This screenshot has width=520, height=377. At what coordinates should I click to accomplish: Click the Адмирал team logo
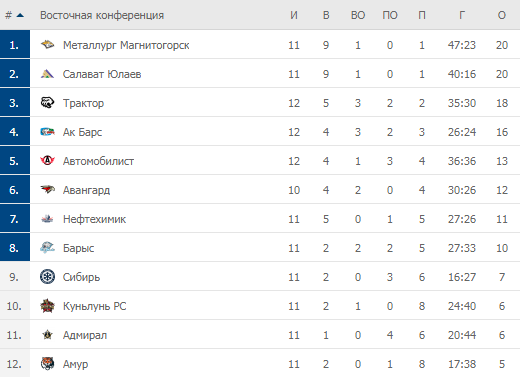click(x=47, y=335)
